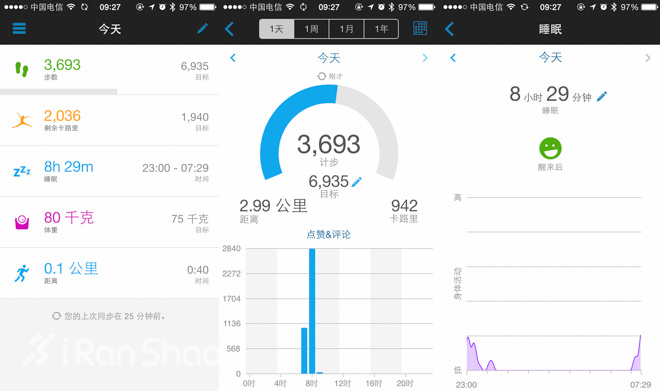Go to previous day in steps view

[x=233, y=58]
